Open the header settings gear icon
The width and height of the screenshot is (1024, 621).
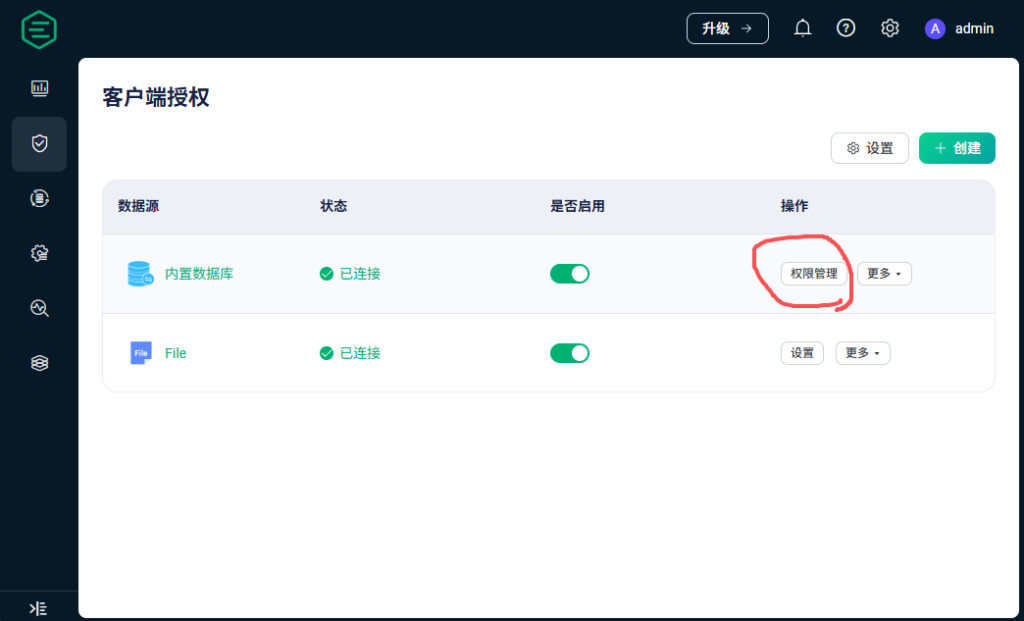pos(890,29)
